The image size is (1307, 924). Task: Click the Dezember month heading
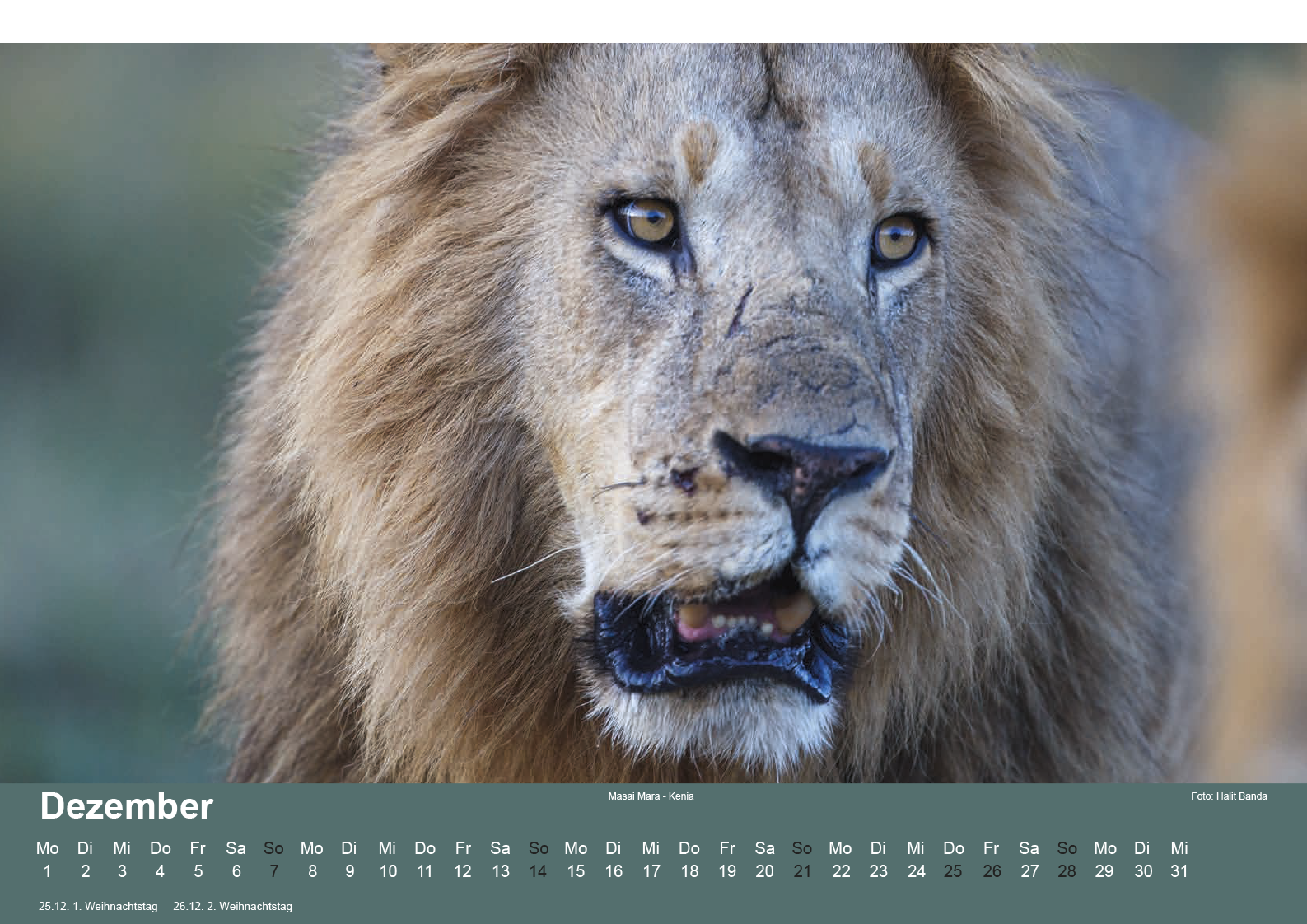click(x=127, y=806)
